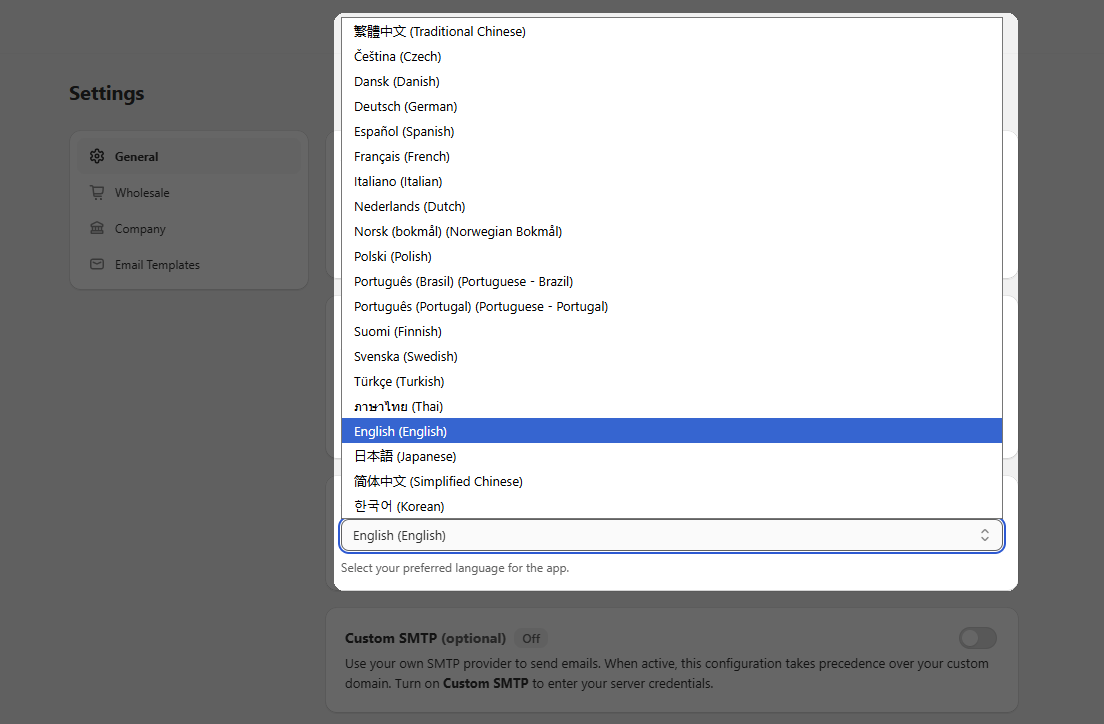The image size is (1104, 724).
Task: Click the Custom SMTP Off badge
Action: point(531,639)
